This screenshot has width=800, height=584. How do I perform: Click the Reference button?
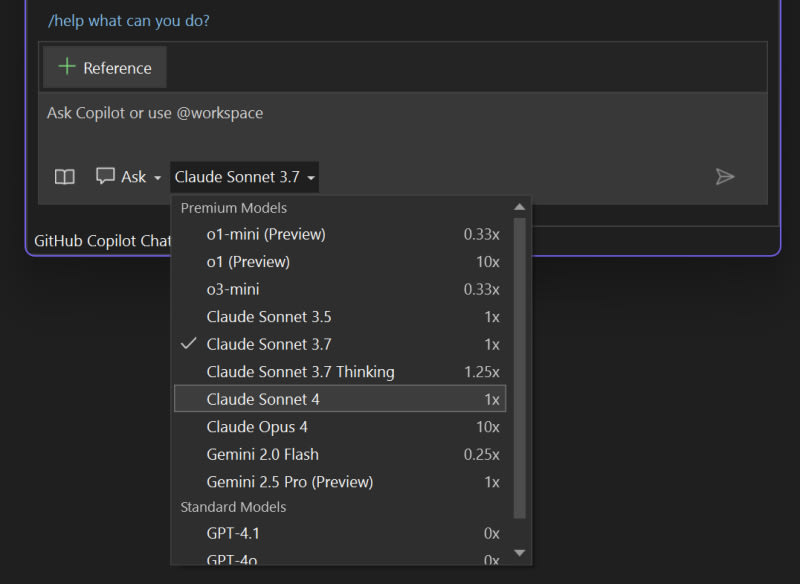click(x=105, y=67)
